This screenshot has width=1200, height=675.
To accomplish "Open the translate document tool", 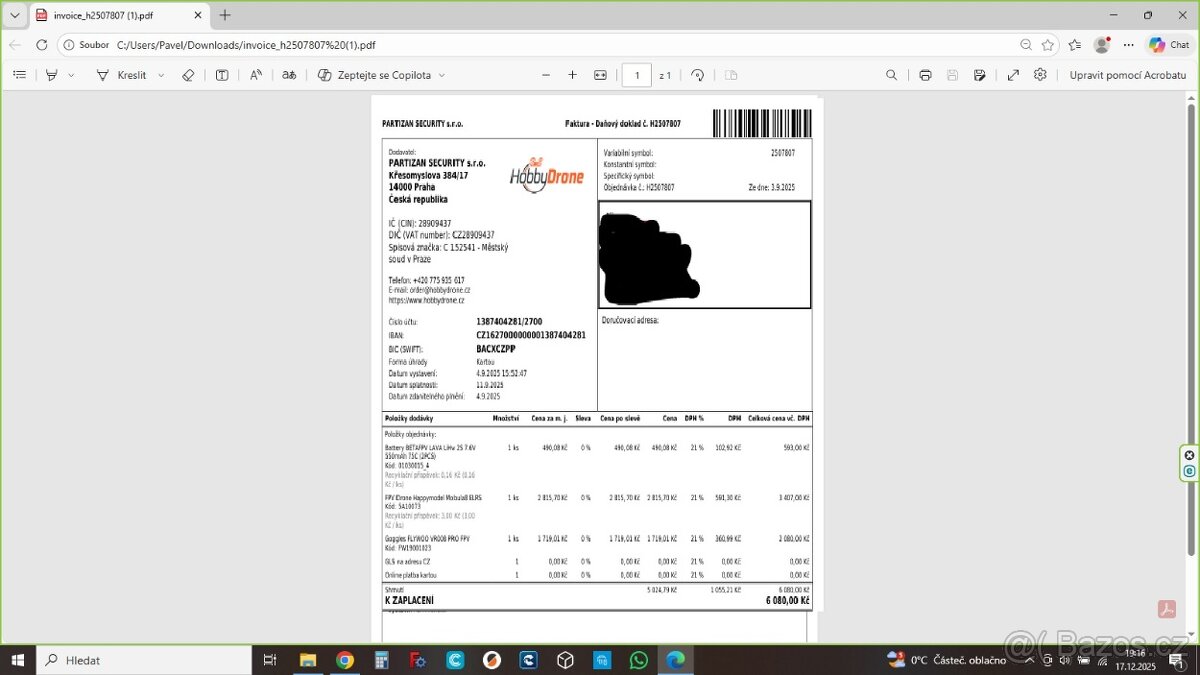I will [289, 75].
